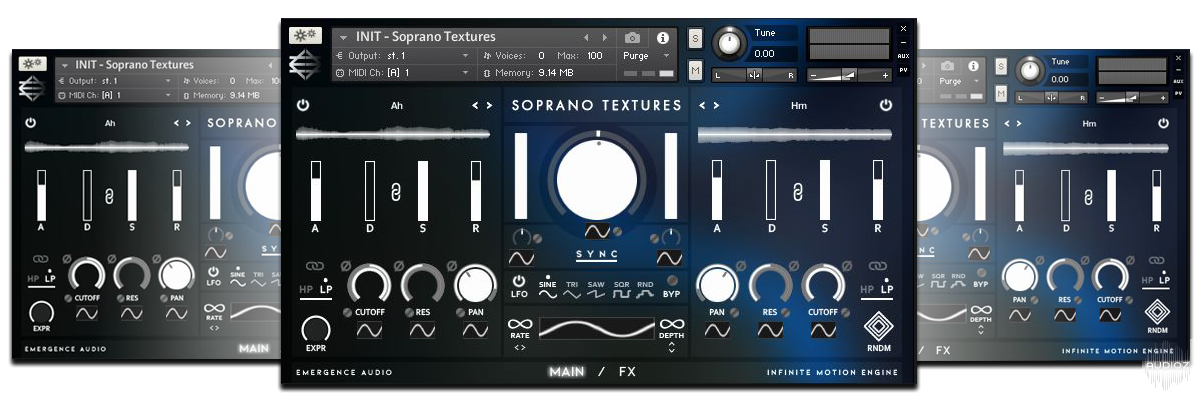
Task: Switch right filter to LP
Action: pos(887,289)
